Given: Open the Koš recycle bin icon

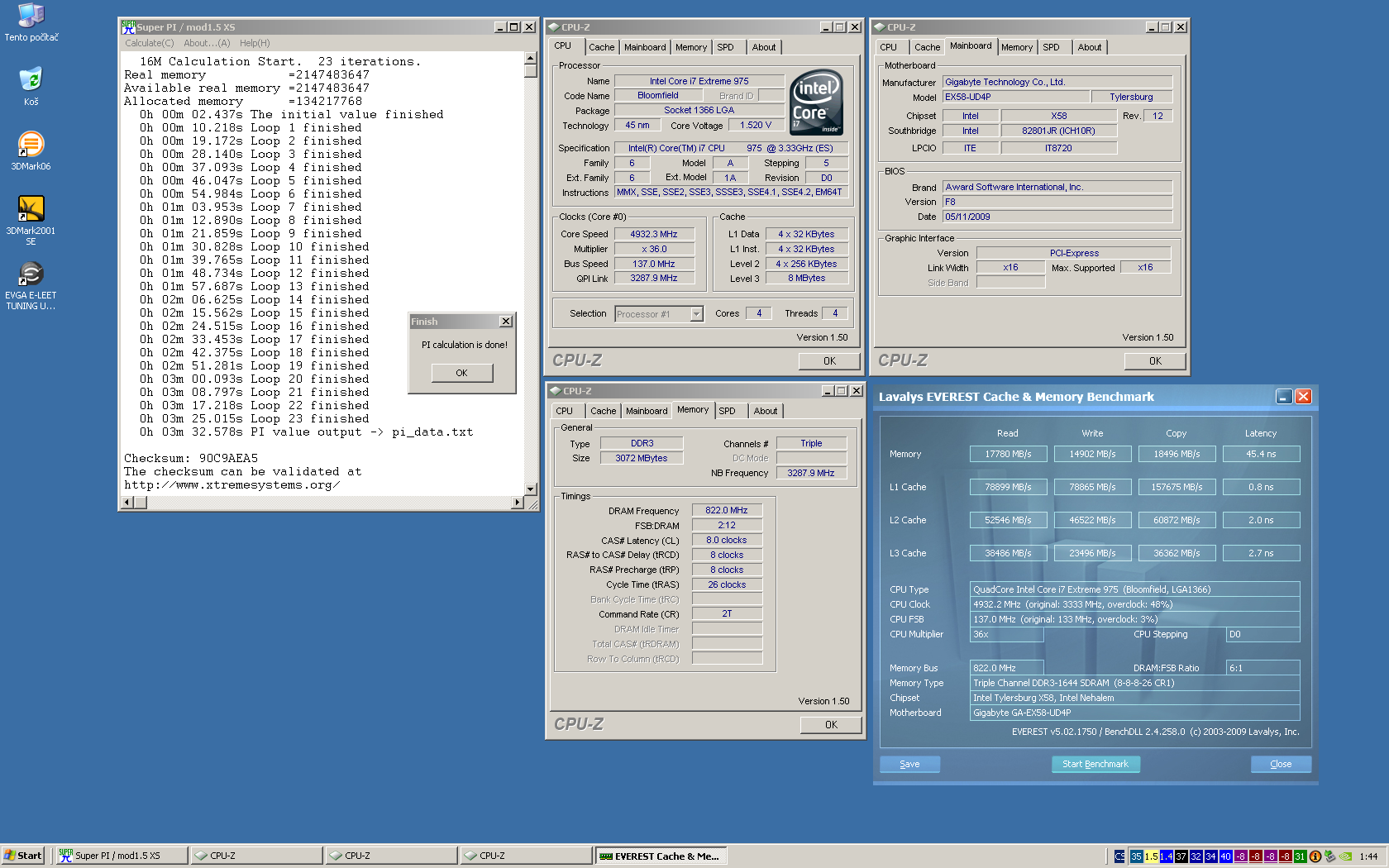Looking at the screenshot, I should coord(31,87).
